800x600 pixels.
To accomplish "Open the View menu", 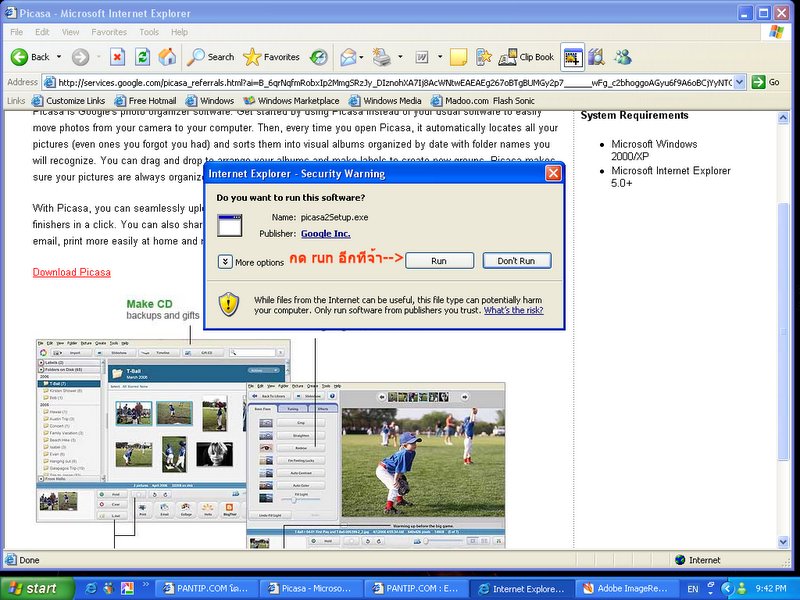I will pos(70,32).
